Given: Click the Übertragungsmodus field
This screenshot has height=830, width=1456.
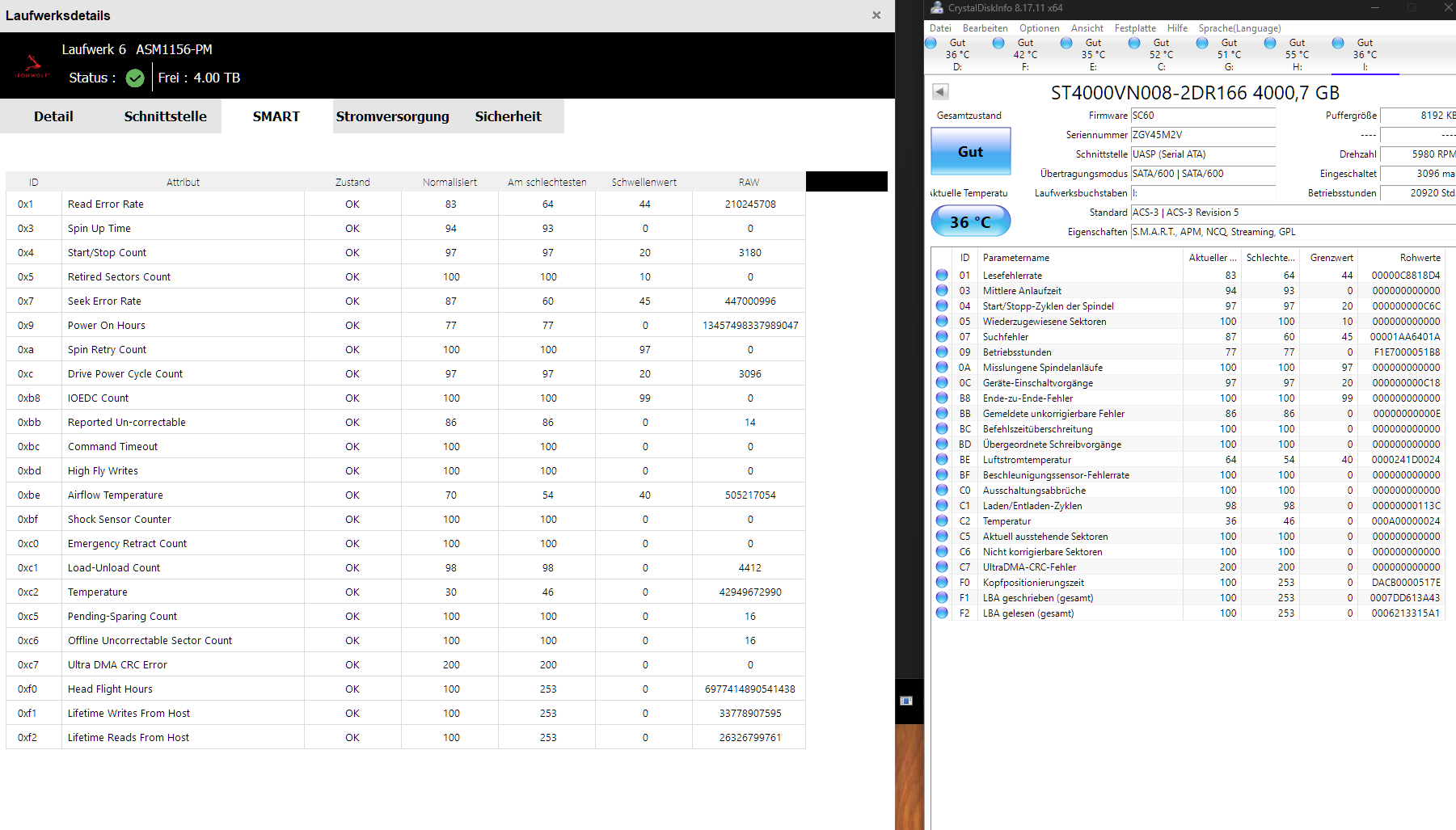Looking at the screenshot, I should [x=1202, y=174].
